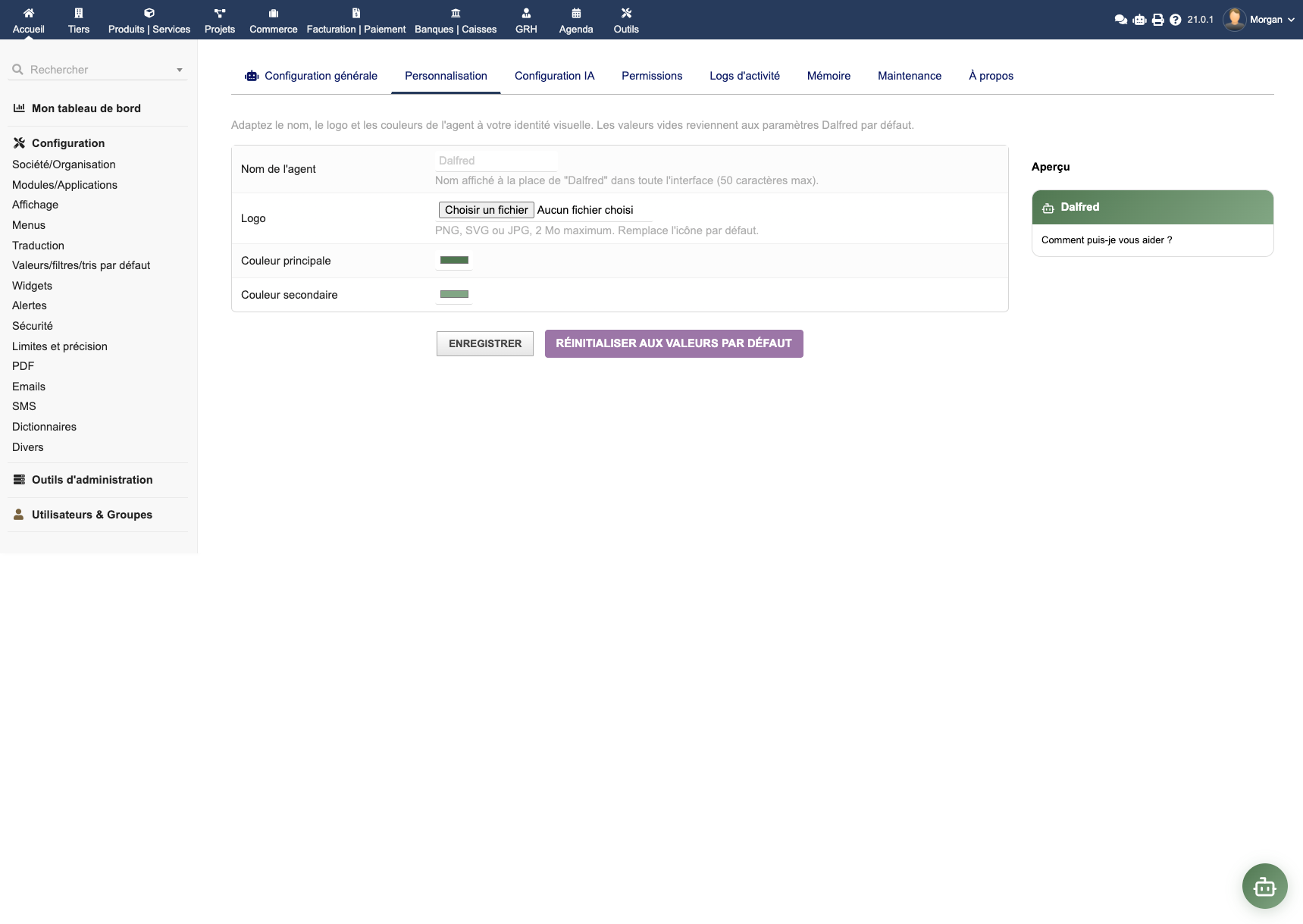Open the Permissions tab
Screen dimensions: 1303x924
pyautogui.click(x=652, y=76)
